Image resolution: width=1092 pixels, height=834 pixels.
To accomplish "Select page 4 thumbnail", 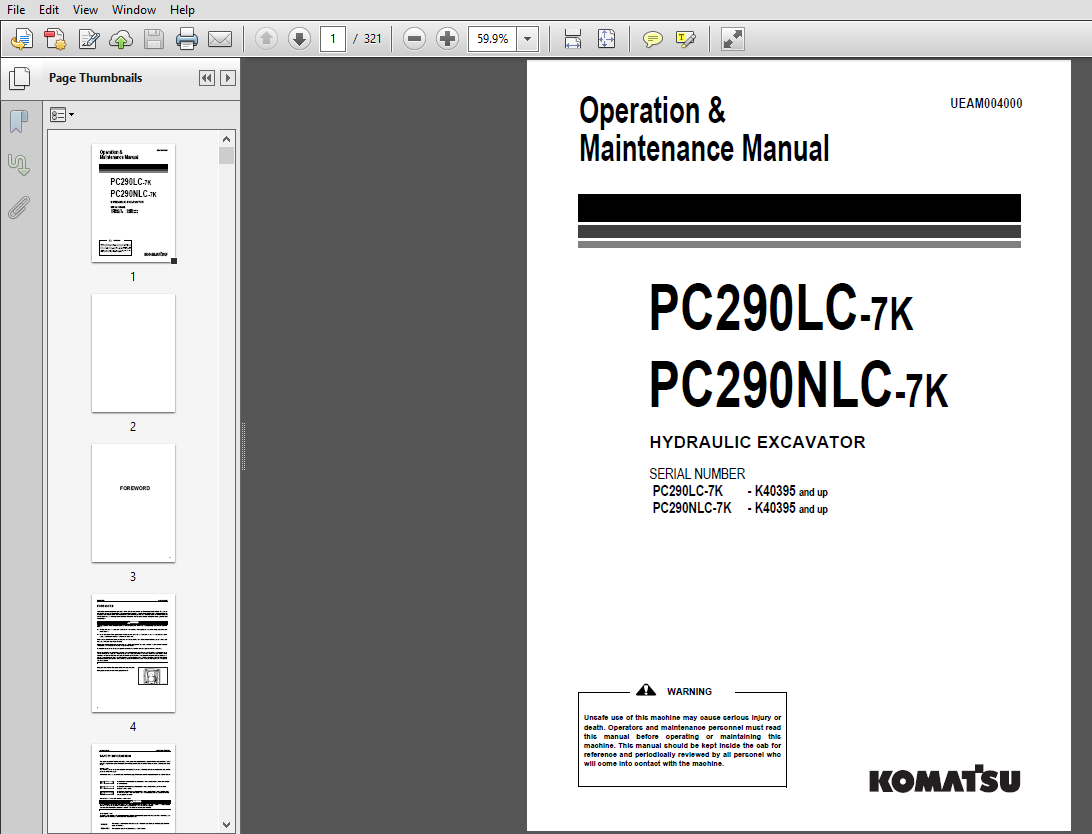I will click(134, 653).
